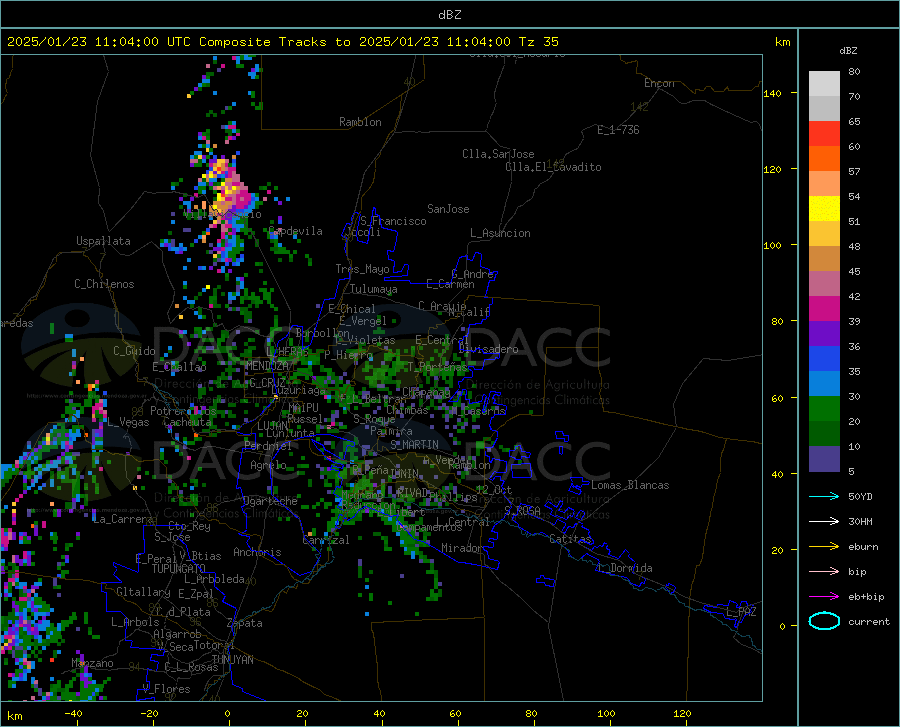Image resolution: width=900 pixels, height=727 pixels.
Task: Click the Ugarteche map label
Action: (270, 501)
